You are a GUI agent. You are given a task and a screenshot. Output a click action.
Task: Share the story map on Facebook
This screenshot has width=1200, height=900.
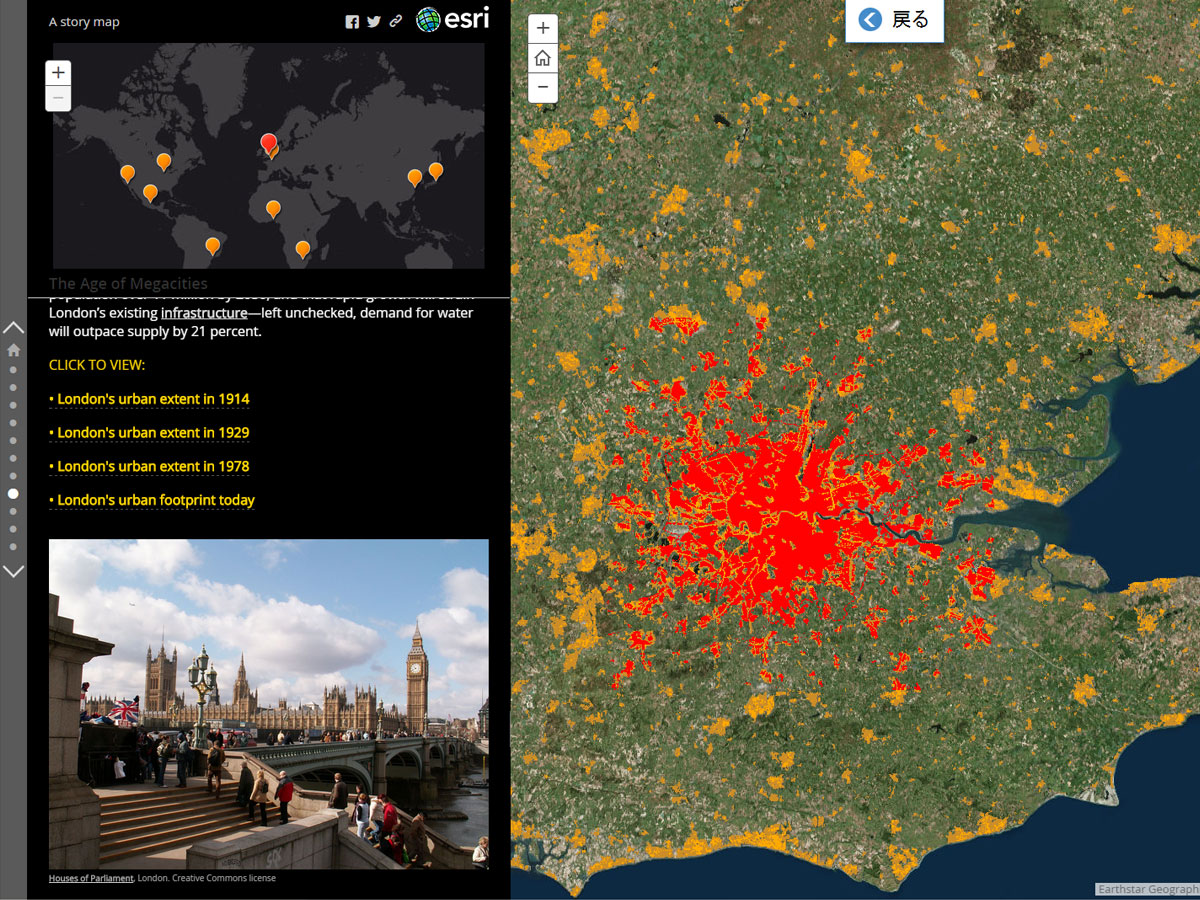(x=352, y=22)
